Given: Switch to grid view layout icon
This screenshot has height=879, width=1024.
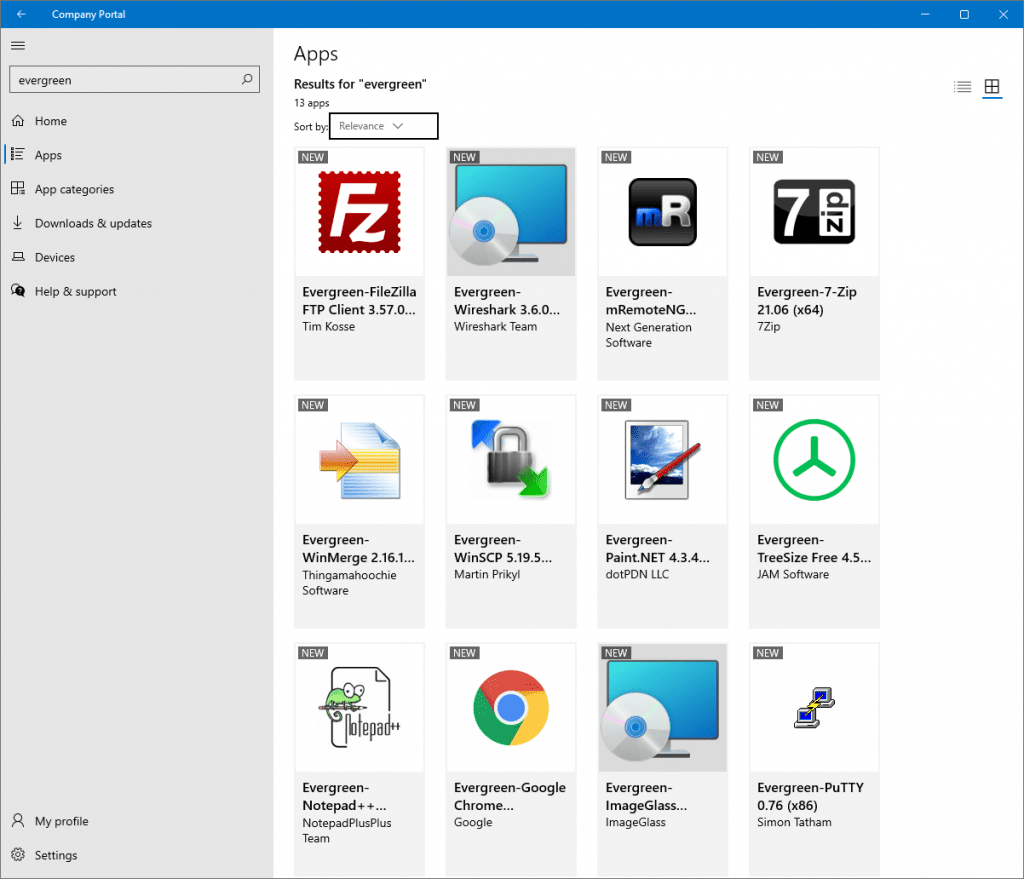Looking at the screenshot, I should coord(992,86).
